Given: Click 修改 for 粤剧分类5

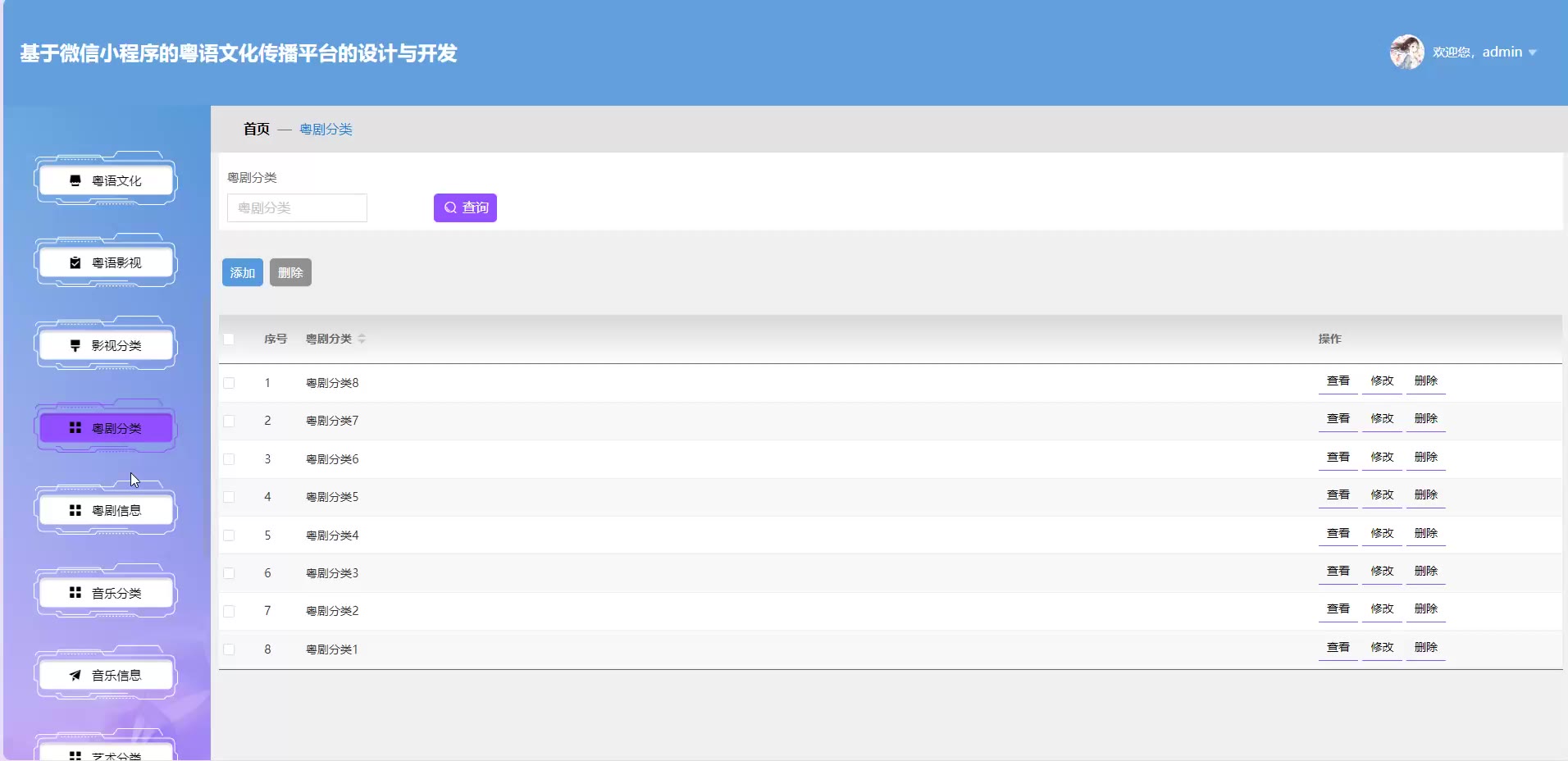Looking at the screenshot, I should 1382,495.
